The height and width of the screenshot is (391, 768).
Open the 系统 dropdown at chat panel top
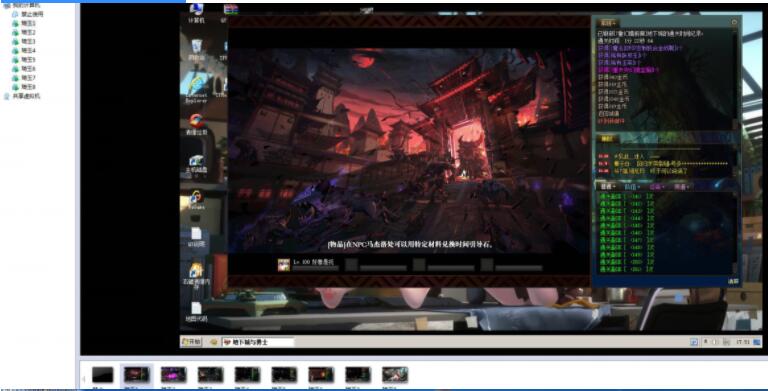pyautogui.click(x=608, y=23)
